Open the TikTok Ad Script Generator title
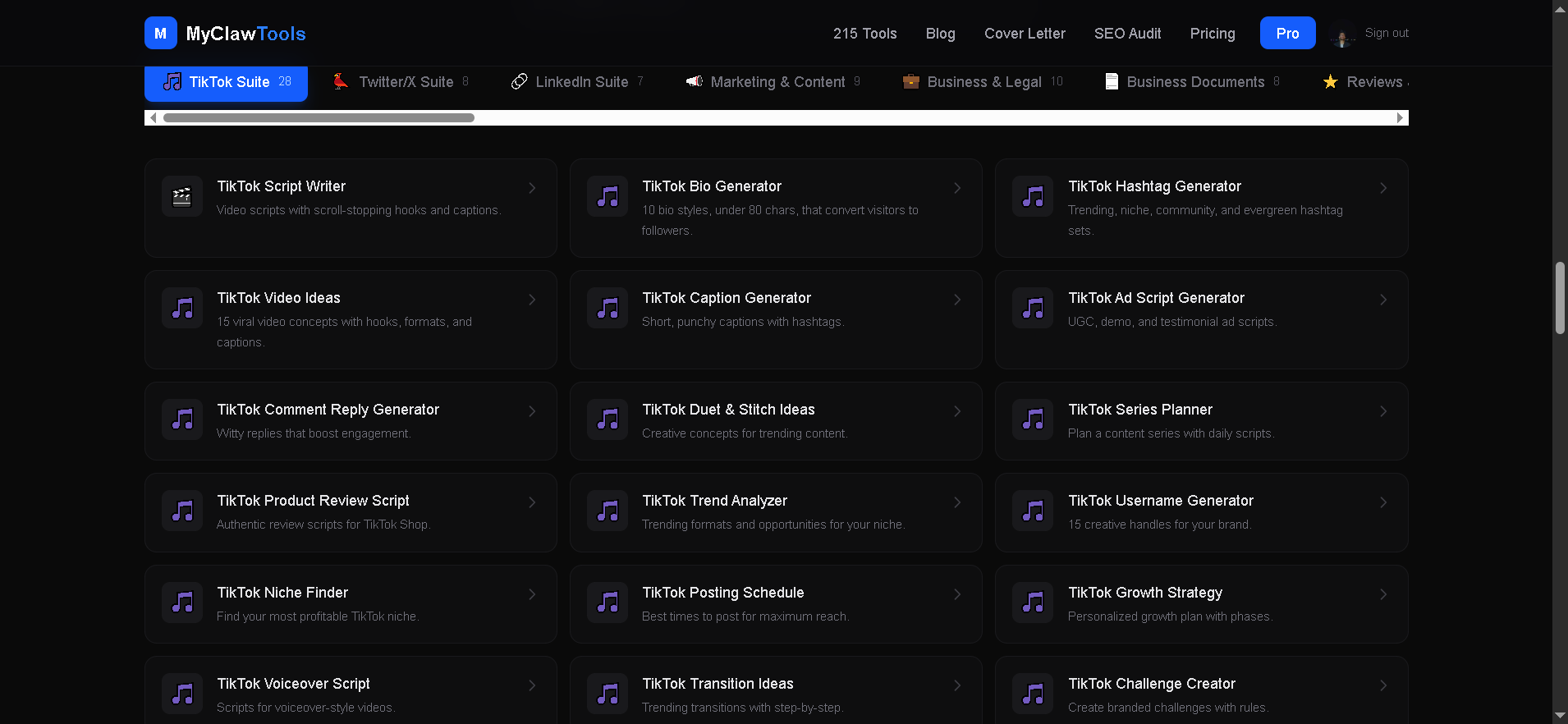This screenshot has height=724, width=1568. (1156, 298)
